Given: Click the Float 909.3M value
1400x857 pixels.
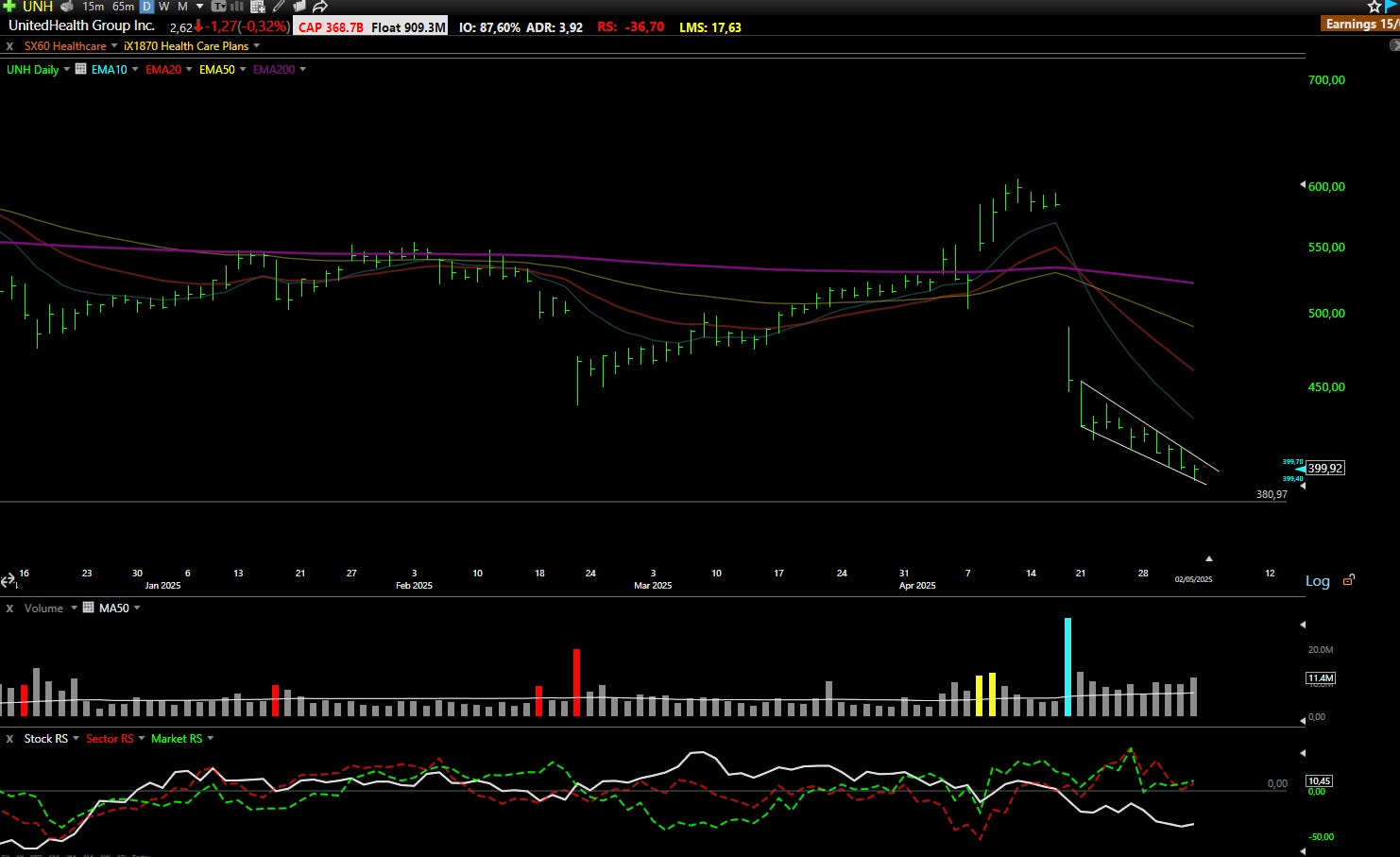Looking at the screenshot, I should click(x=408, y=27).
